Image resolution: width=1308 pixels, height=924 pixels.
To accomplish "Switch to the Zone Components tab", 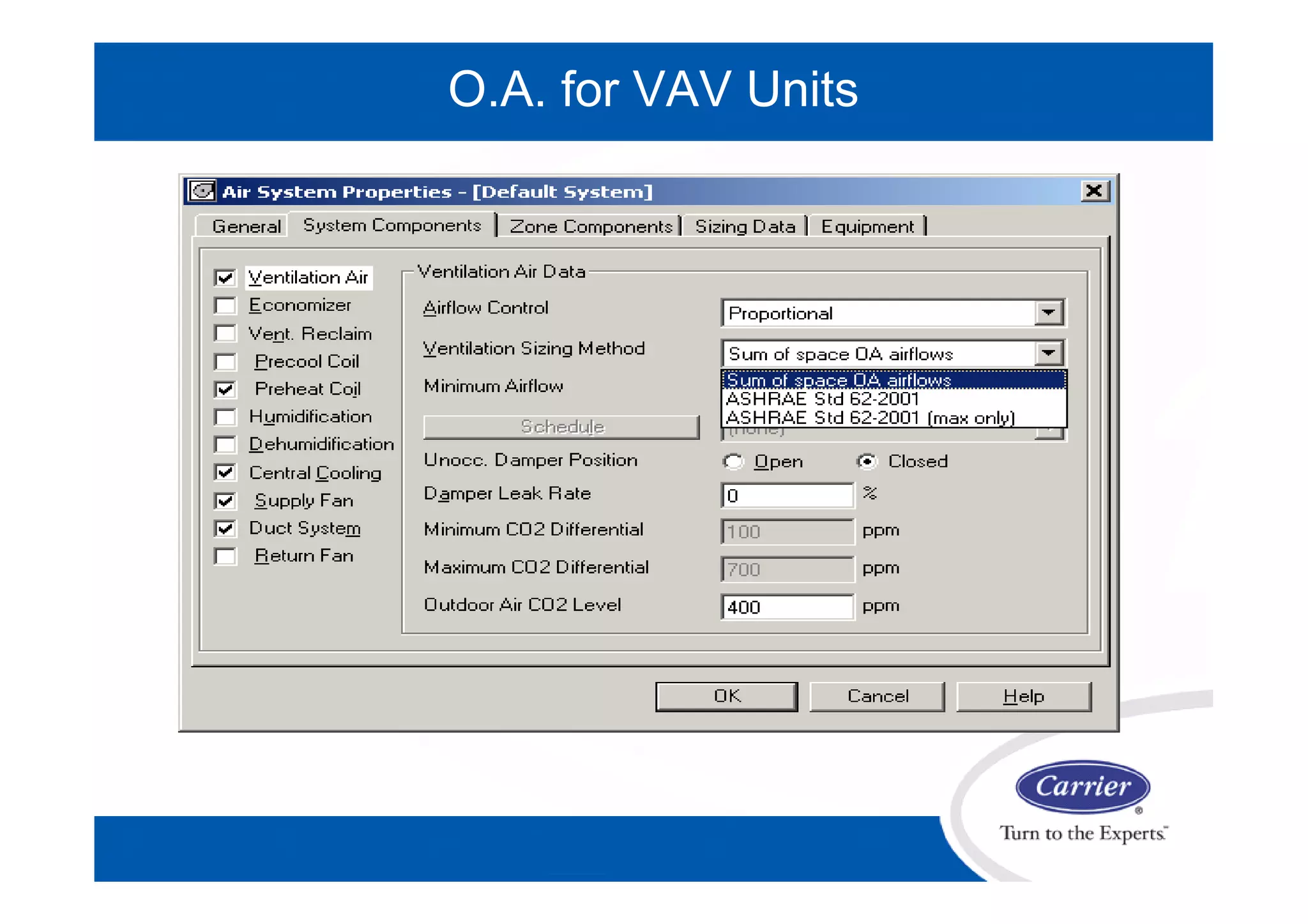I will [590, 227].
